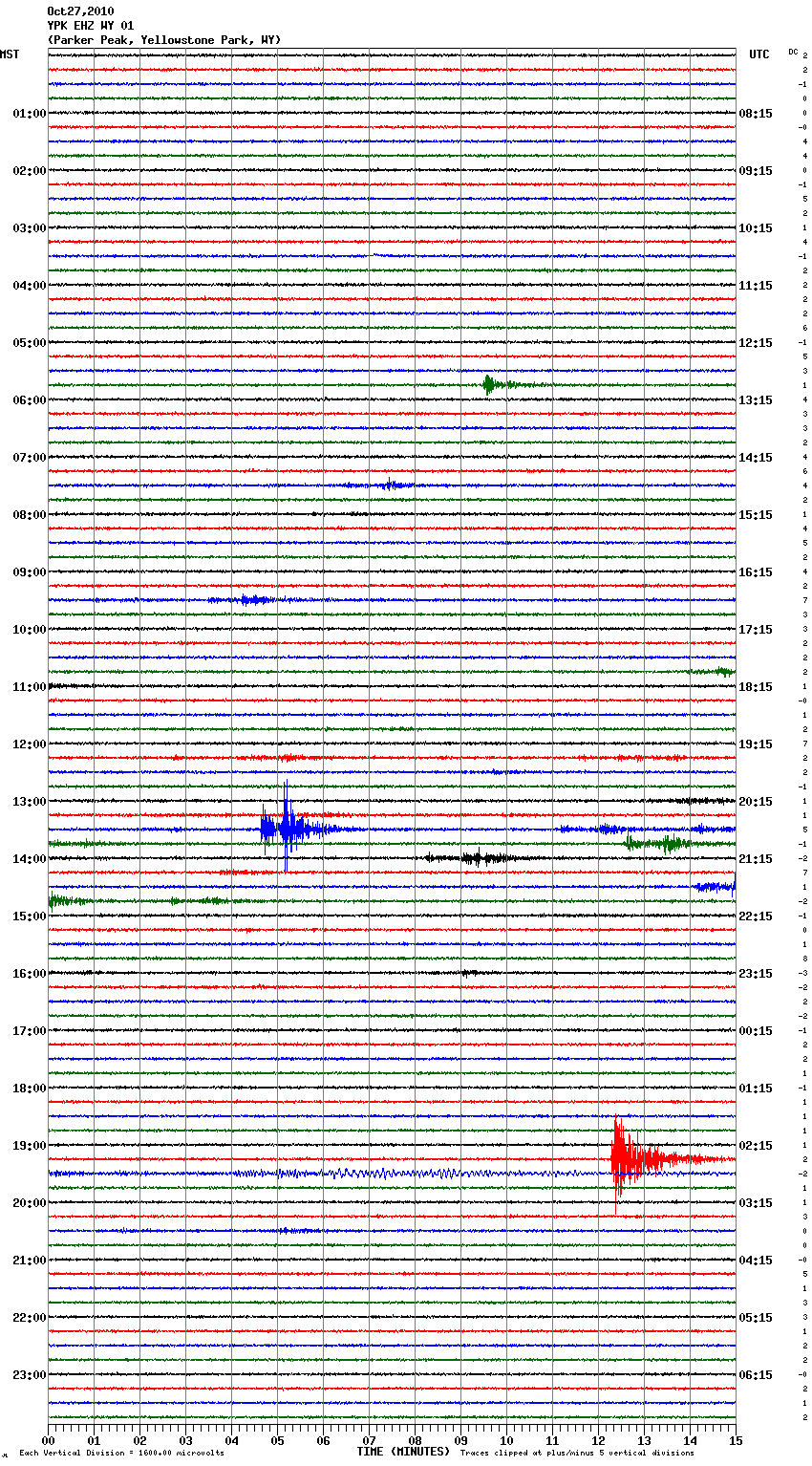Click the TIME (MINUTES) axis title
The image size is (812, 1466).
point(403,1452)
